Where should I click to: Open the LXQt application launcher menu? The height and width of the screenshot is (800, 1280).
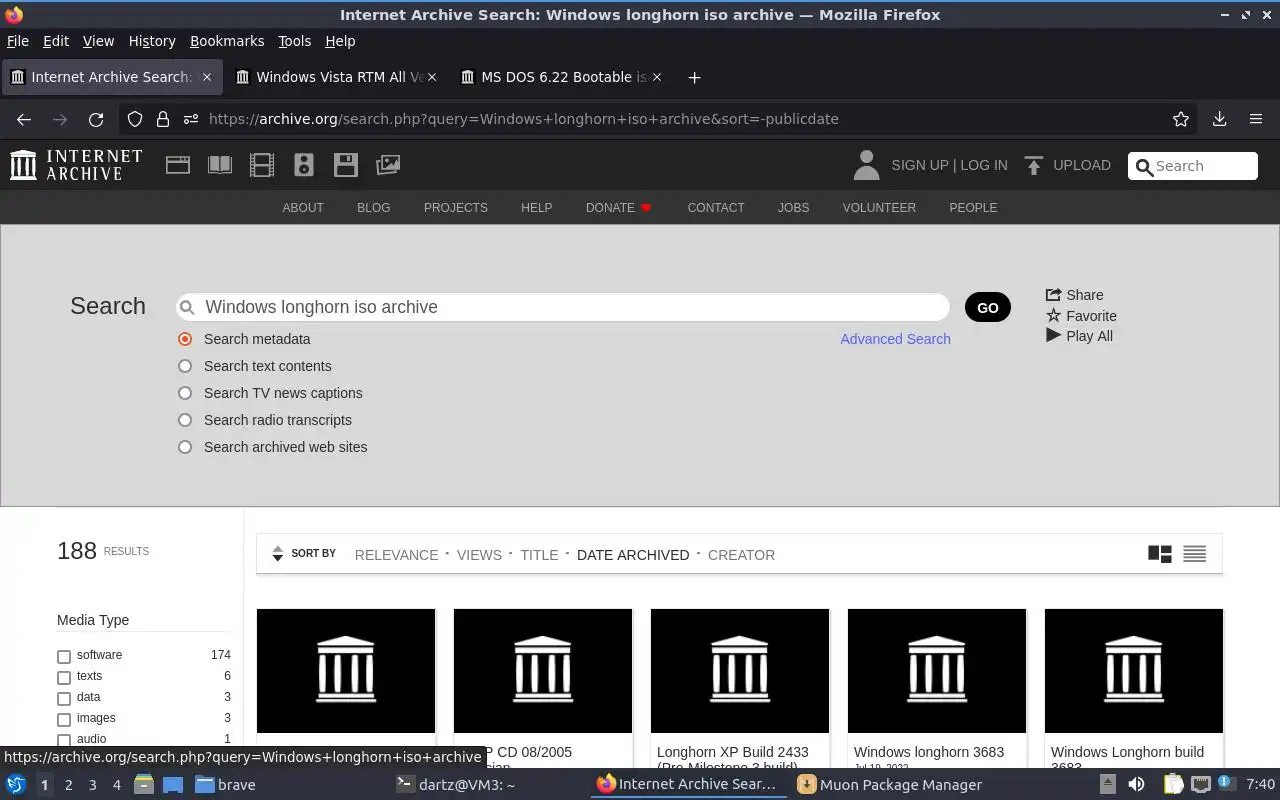[15, 785]
